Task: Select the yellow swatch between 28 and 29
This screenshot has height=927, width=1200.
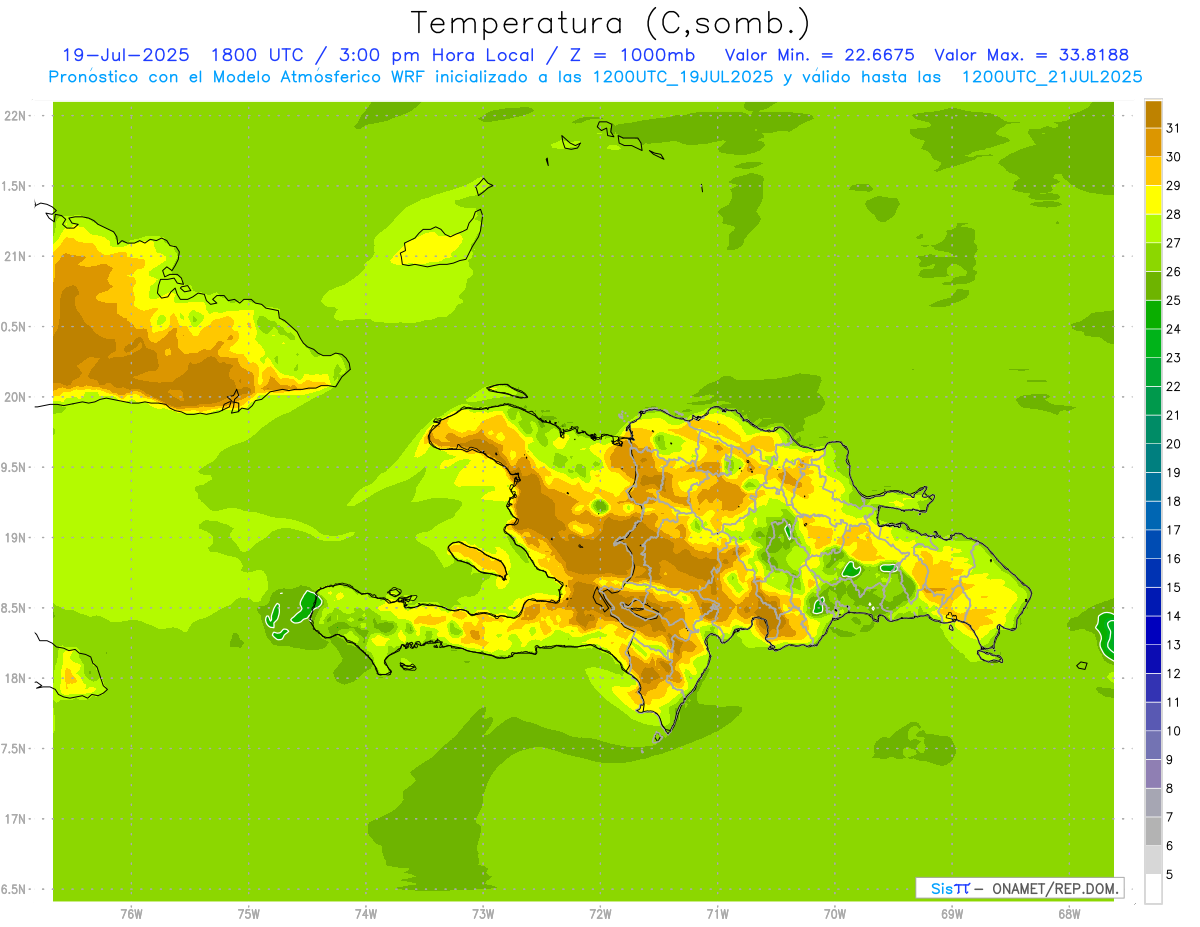Action: [1153, 200]
